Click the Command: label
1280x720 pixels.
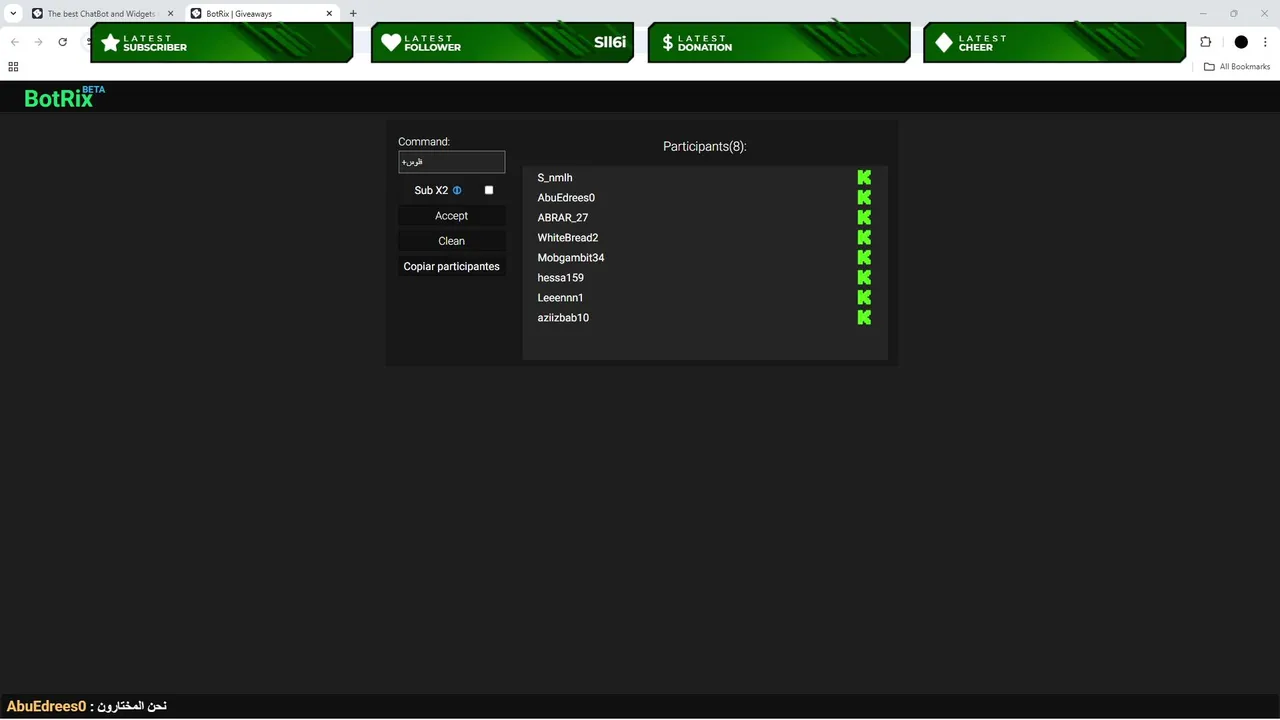(424, 142)
